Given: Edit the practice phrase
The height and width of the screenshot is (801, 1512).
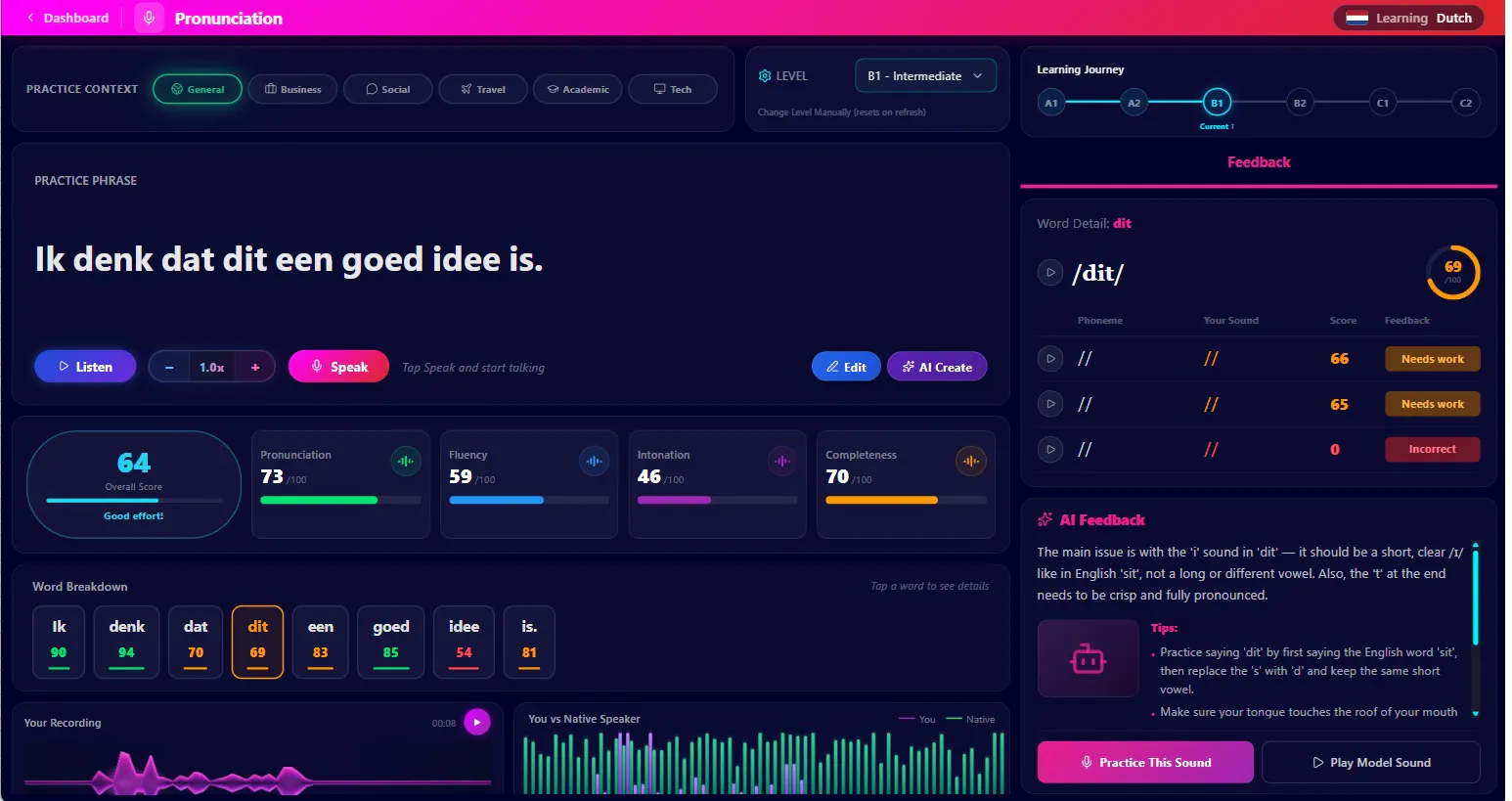Looking at the screenshot, I should tap(846, 367).
